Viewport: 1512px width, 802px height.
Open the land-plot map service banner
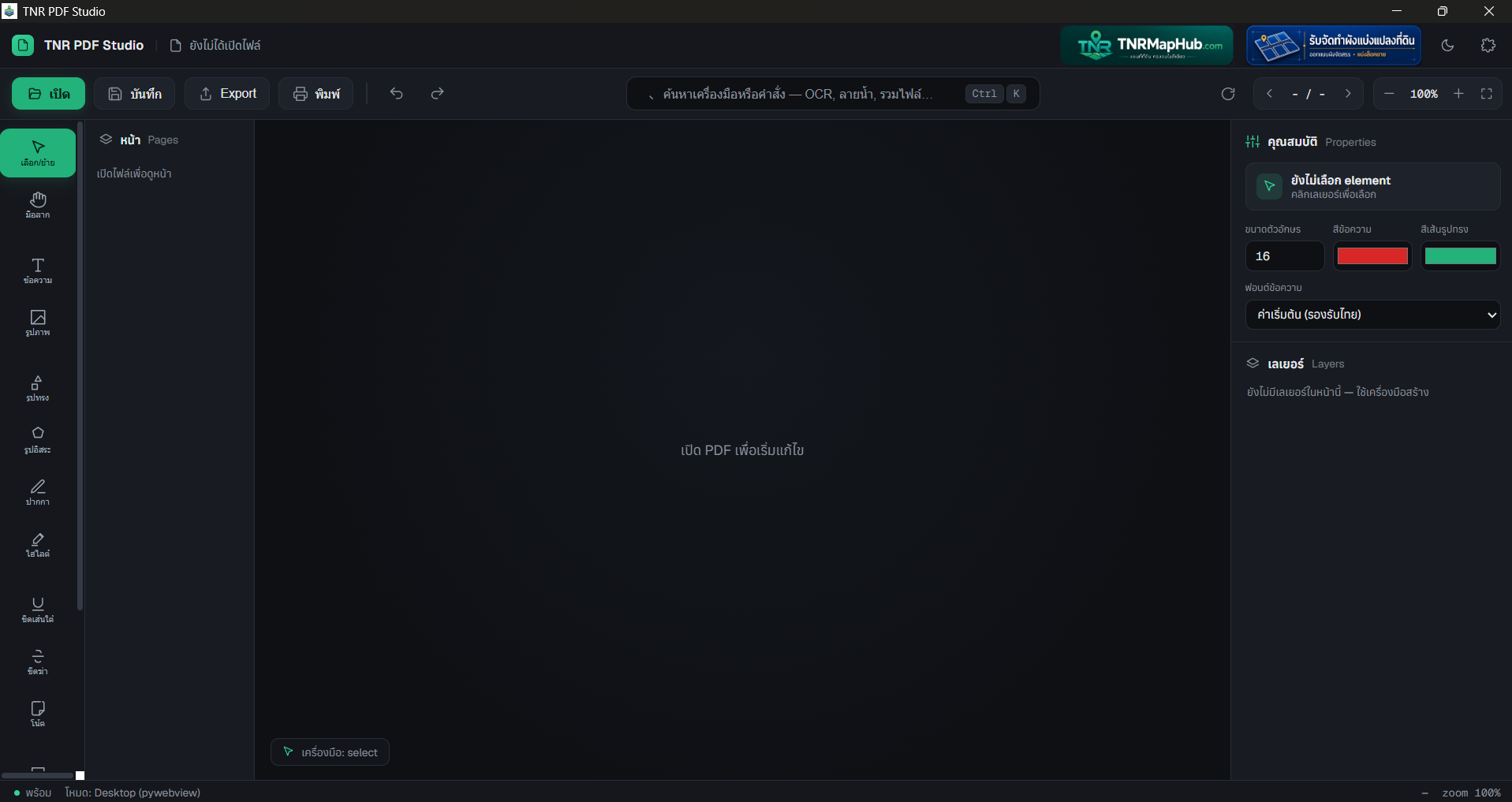1334,46
